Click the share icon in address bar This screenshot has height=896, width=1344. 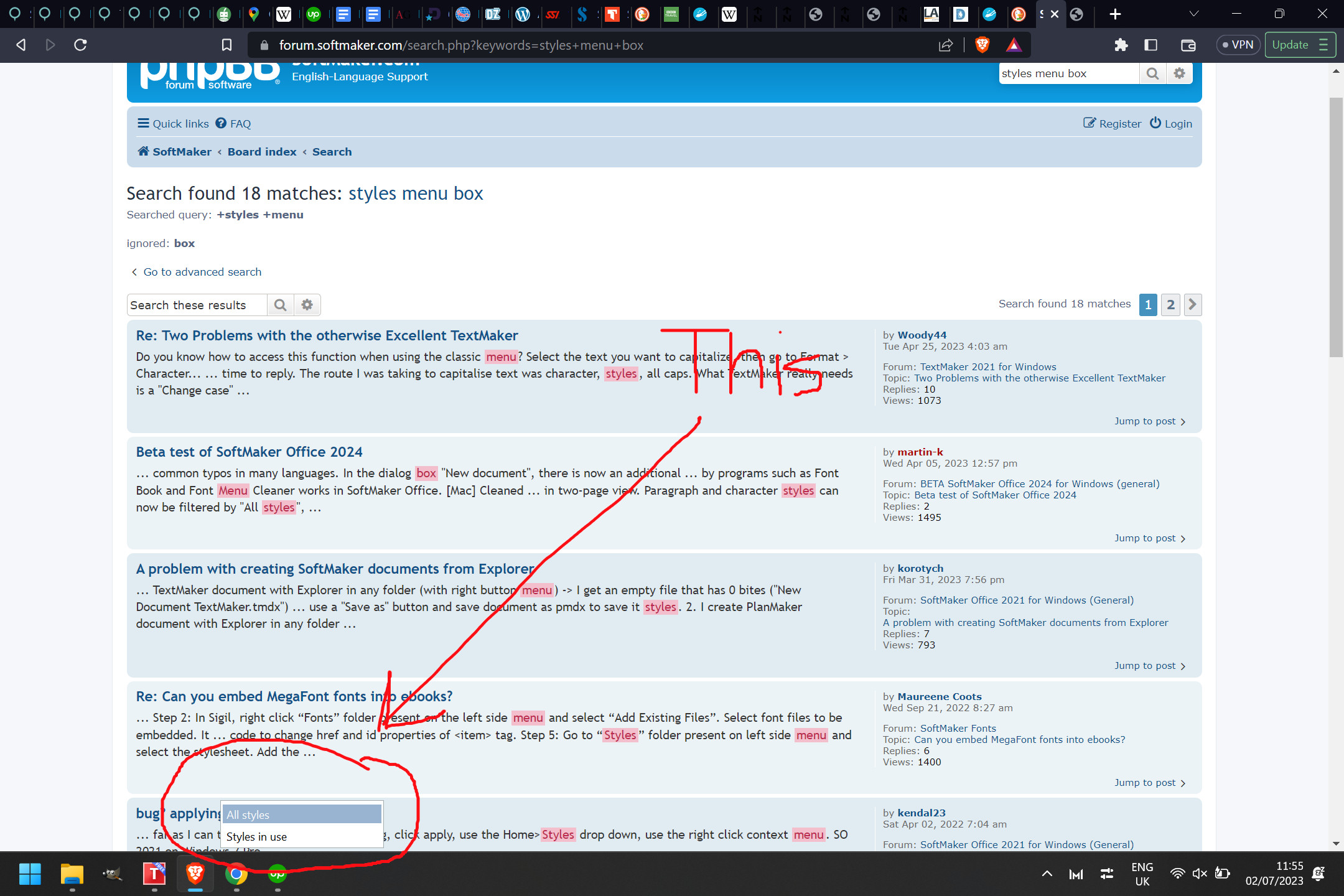[x=946, y=45]
